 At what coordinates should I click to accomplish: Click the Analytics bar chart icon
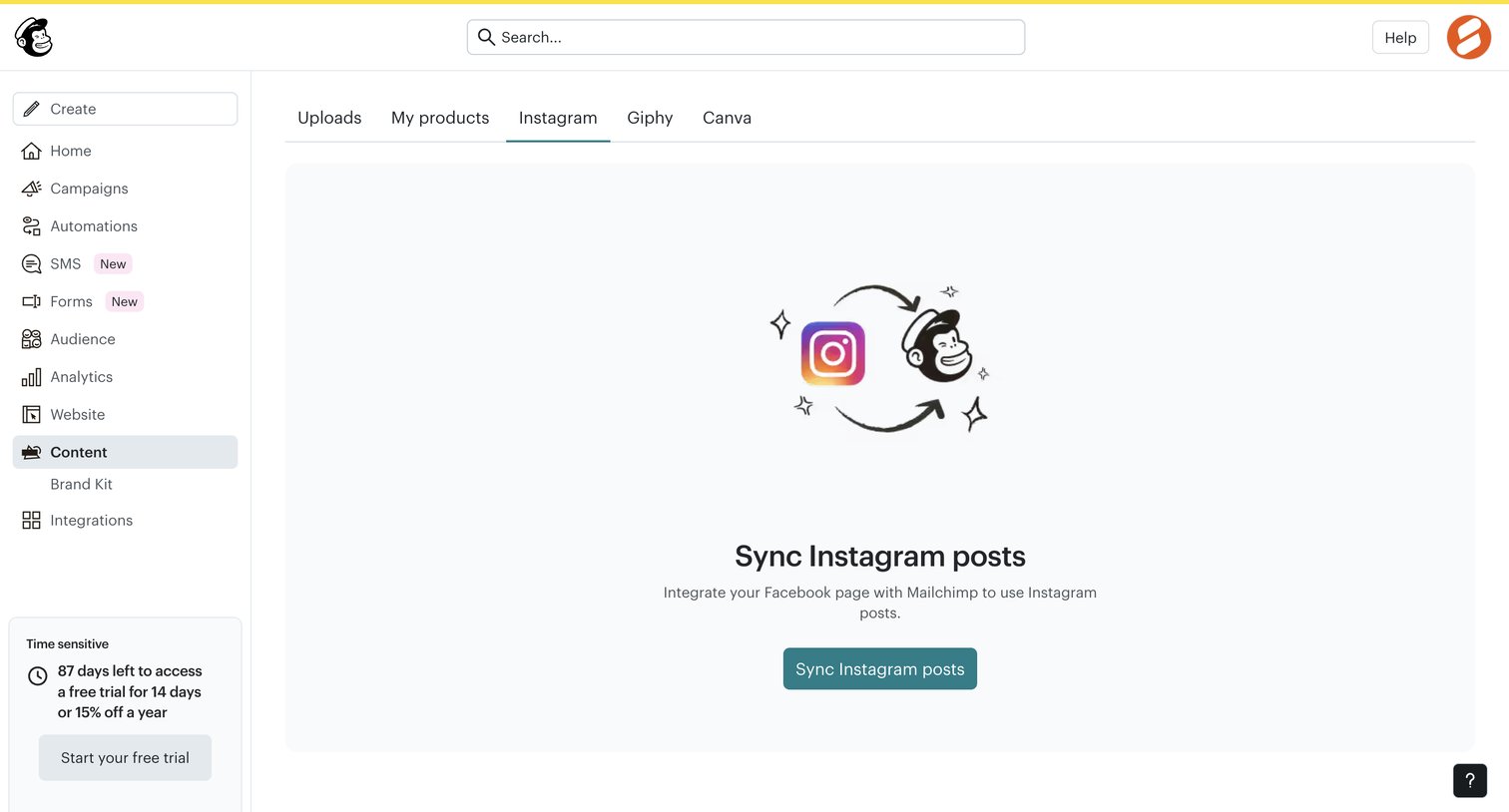coord(32,377)
